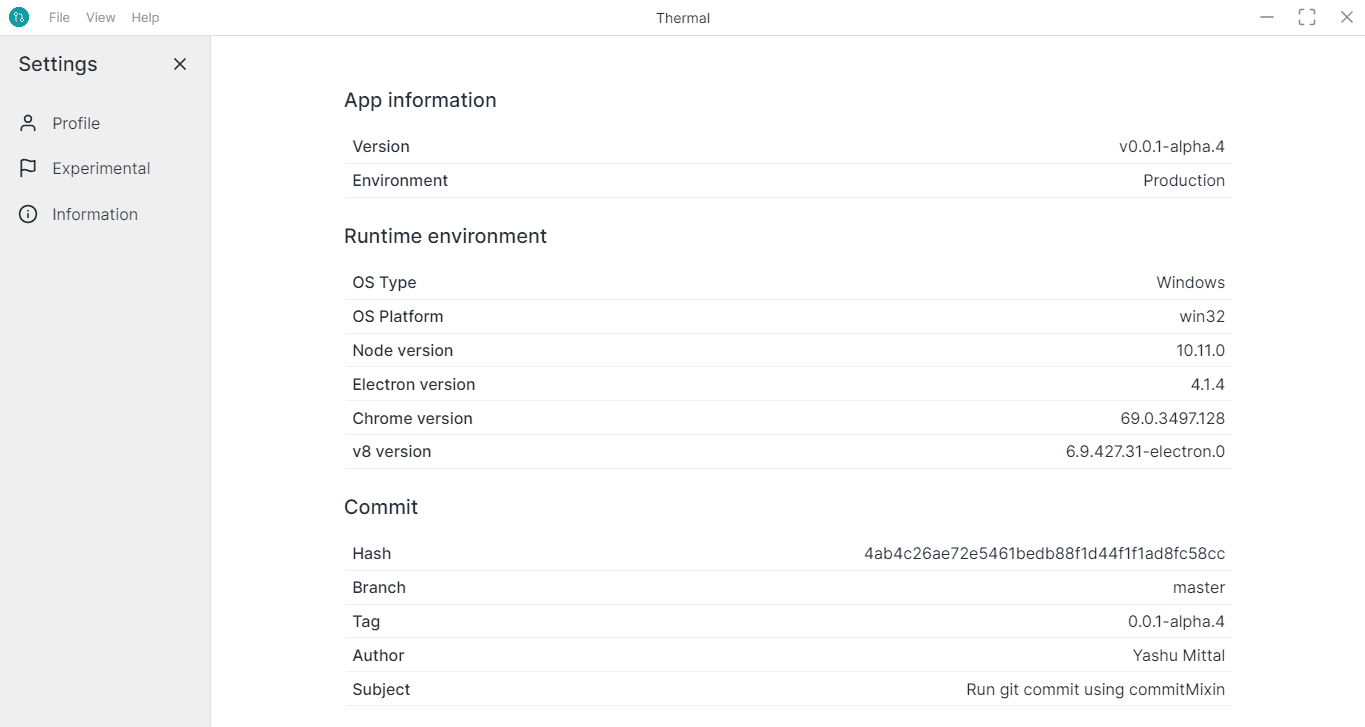Click the Thermal app logo icon
Screen dimensions: 1365x727
(19, 17)
